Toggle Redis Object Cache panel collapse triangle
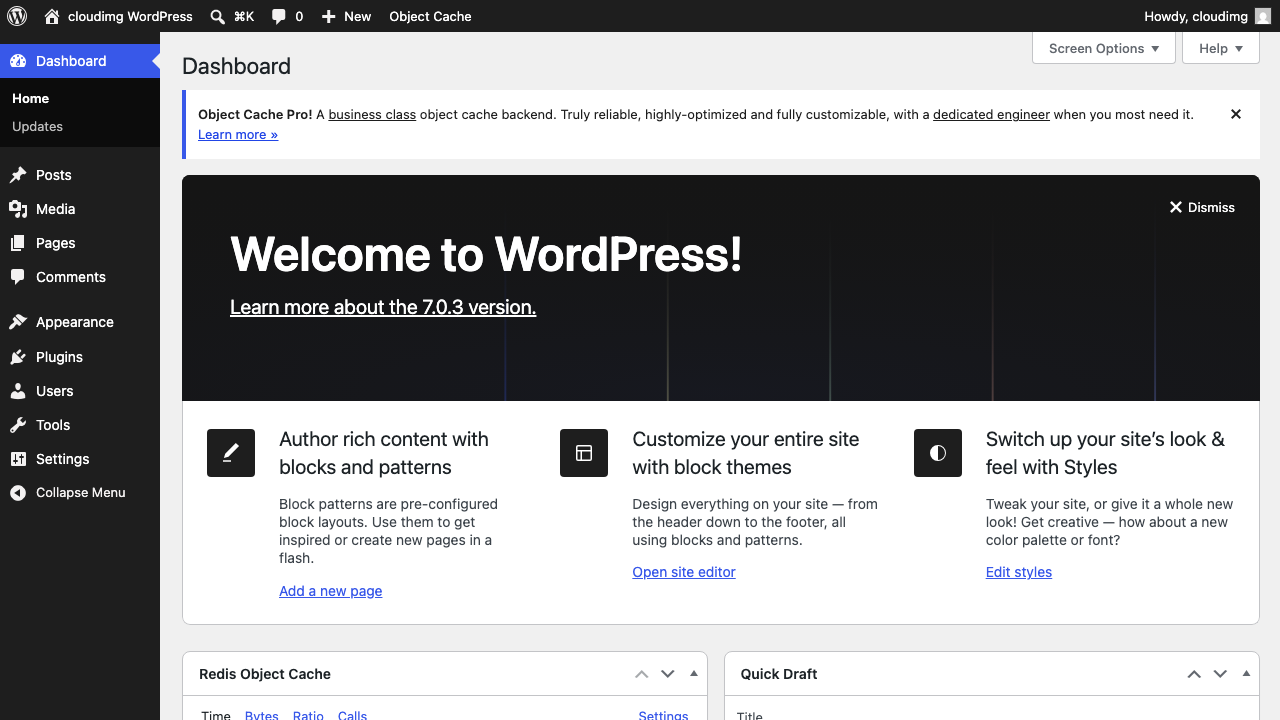 coord(694,674)
